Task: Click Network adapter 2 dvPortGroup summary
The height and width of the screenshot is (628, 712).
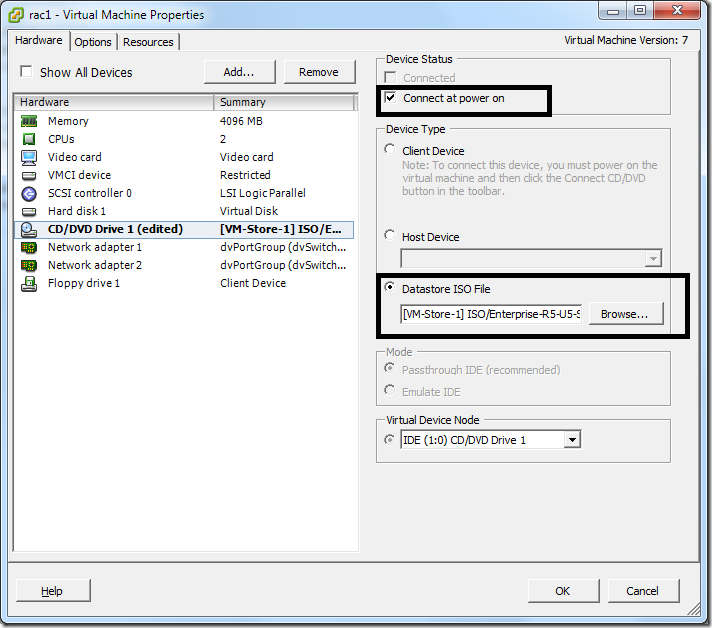Action: point(283,265)
